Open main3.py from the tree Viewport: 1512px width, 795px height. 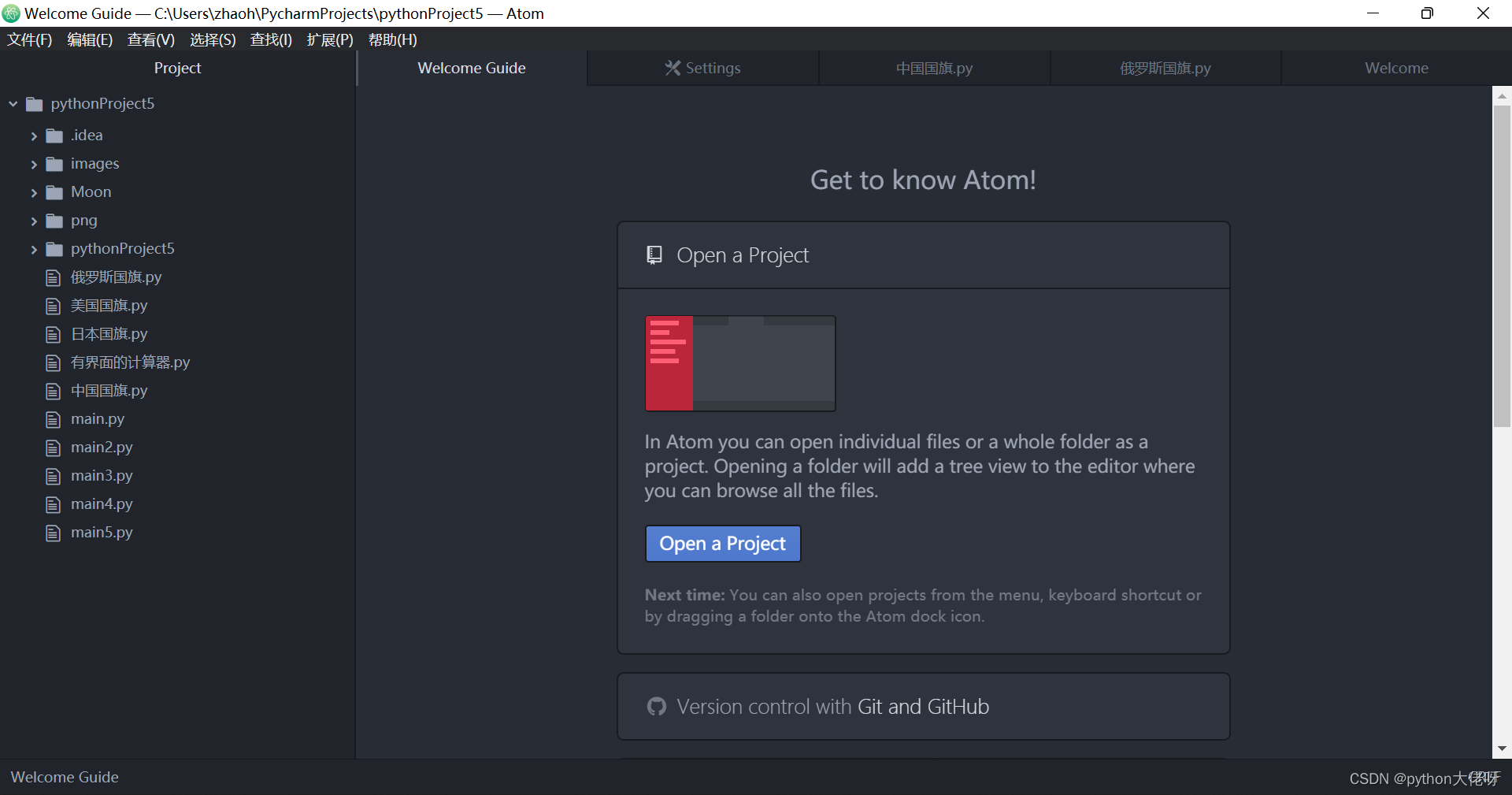point(102,476)
